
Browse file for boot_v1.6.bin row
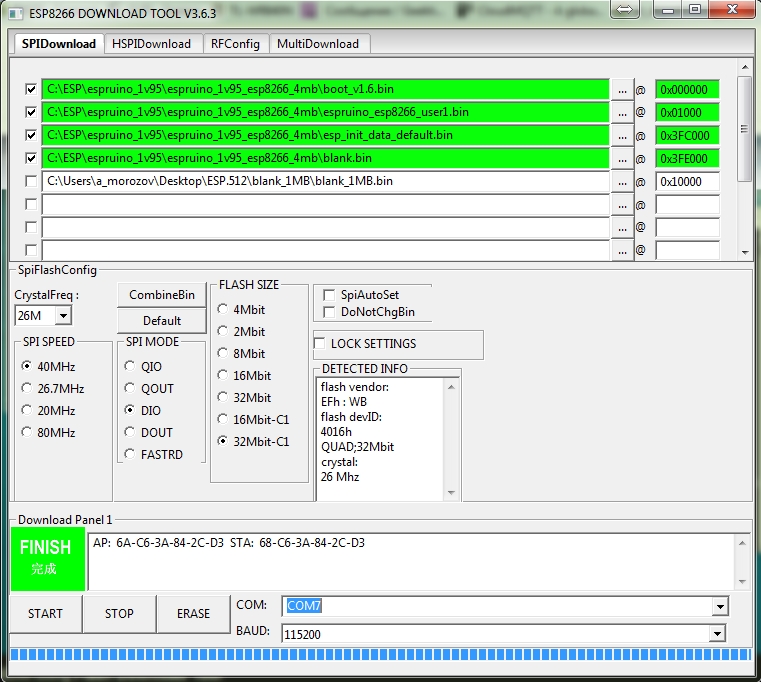622,90
